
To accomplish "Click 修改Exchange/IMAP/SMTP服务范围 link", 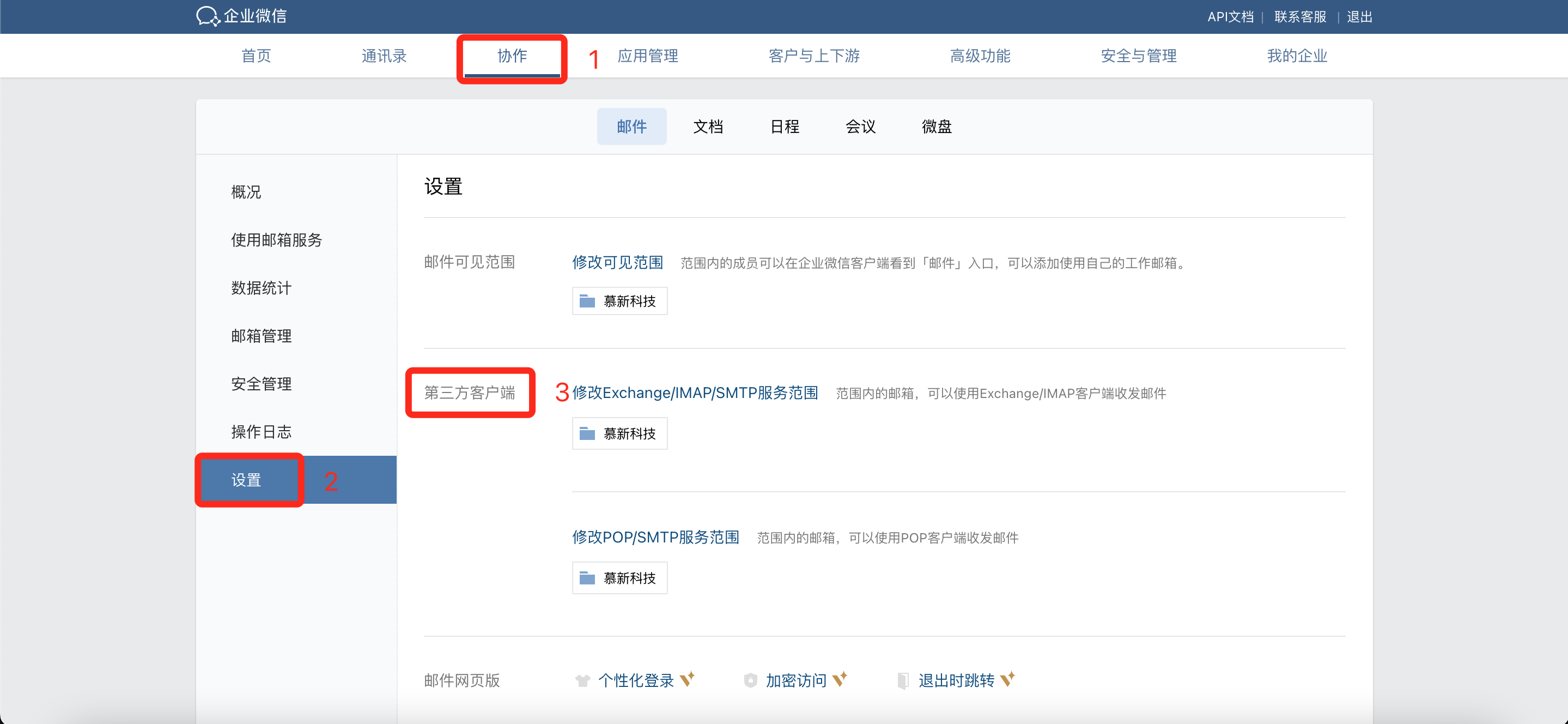I will pos(695,393).
